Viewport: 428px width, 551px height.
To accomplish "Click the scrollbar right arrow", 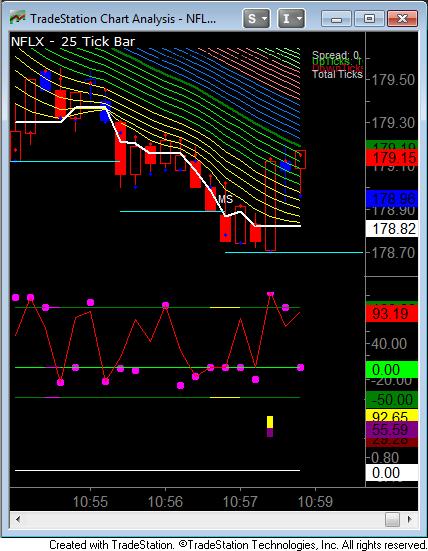I will [410, 519].
